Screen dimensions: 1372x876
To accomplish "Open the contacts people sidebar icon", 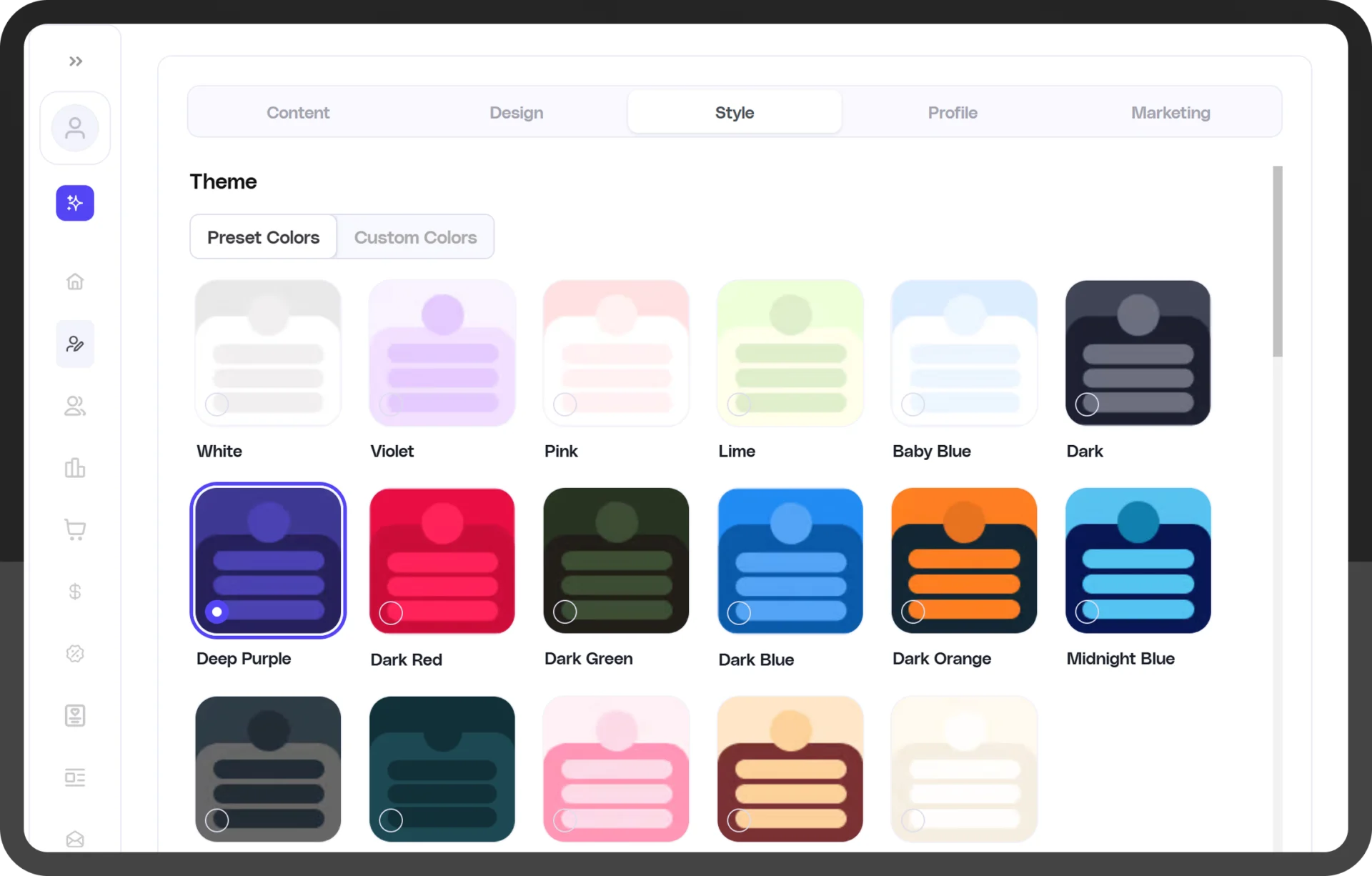I will [x=75, y=406].
